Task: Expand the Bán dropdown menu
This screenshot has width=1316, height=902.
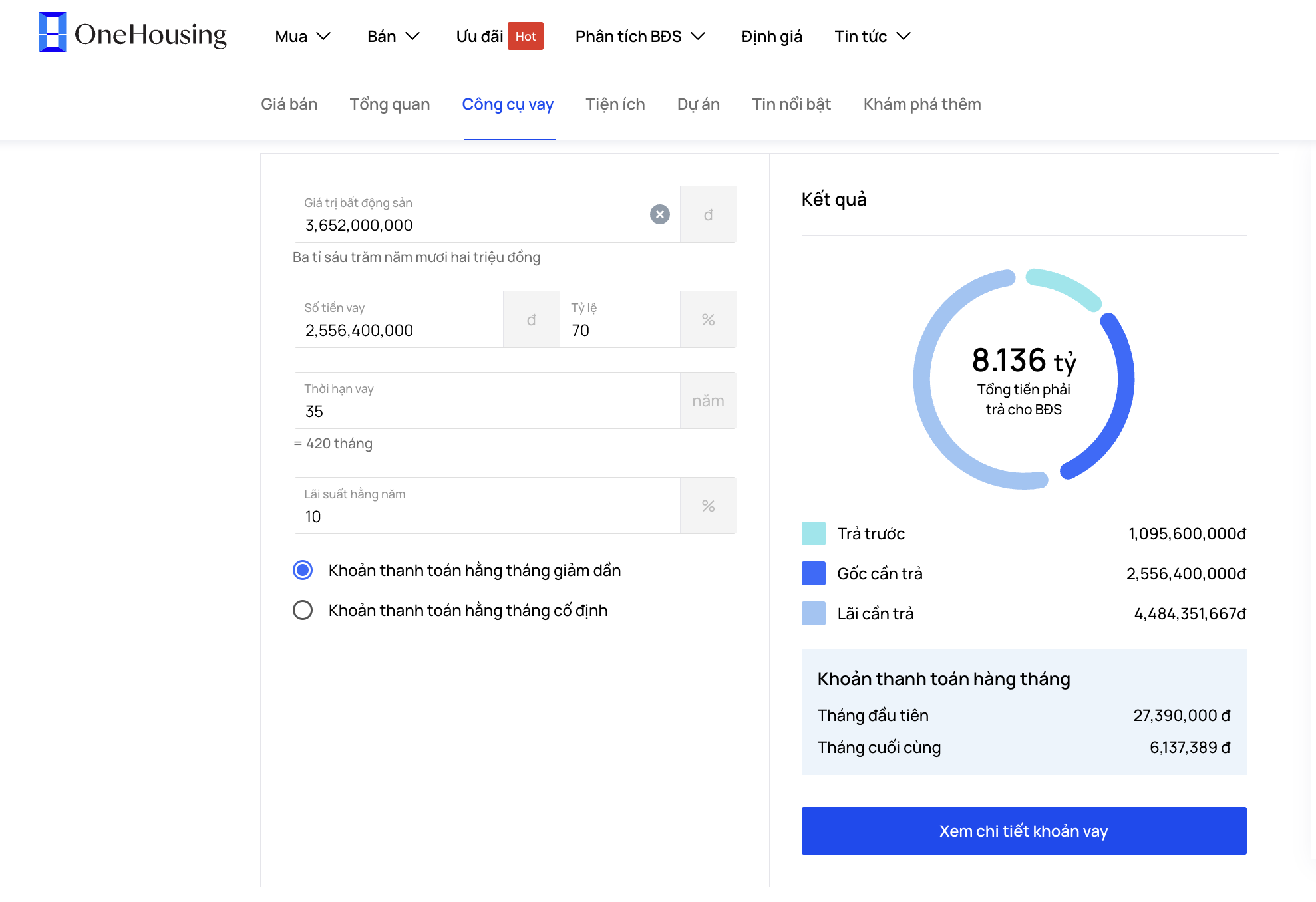Action: click(394, 36)
